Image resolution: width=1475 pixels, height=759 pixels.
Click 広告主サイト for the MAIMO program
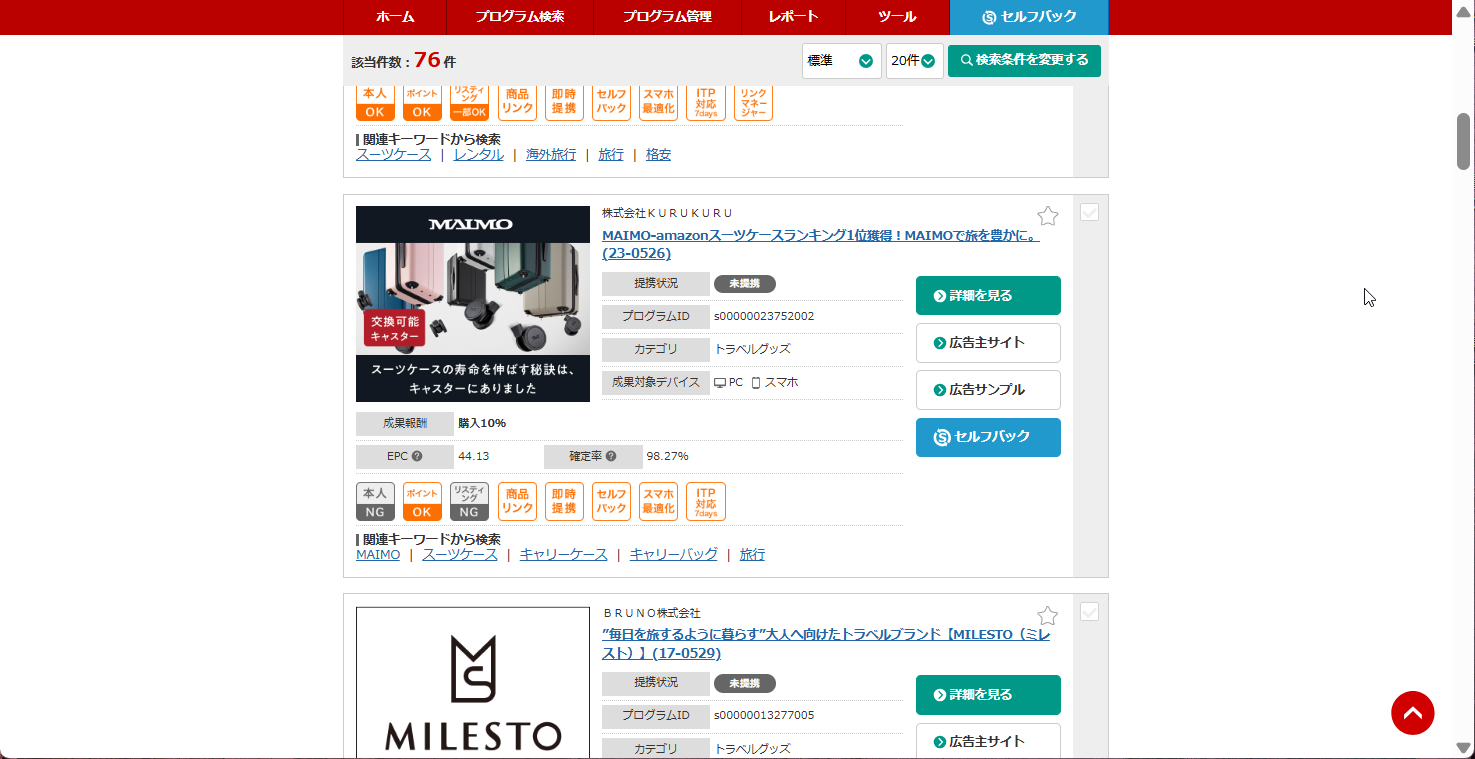[x=988, y=343]
